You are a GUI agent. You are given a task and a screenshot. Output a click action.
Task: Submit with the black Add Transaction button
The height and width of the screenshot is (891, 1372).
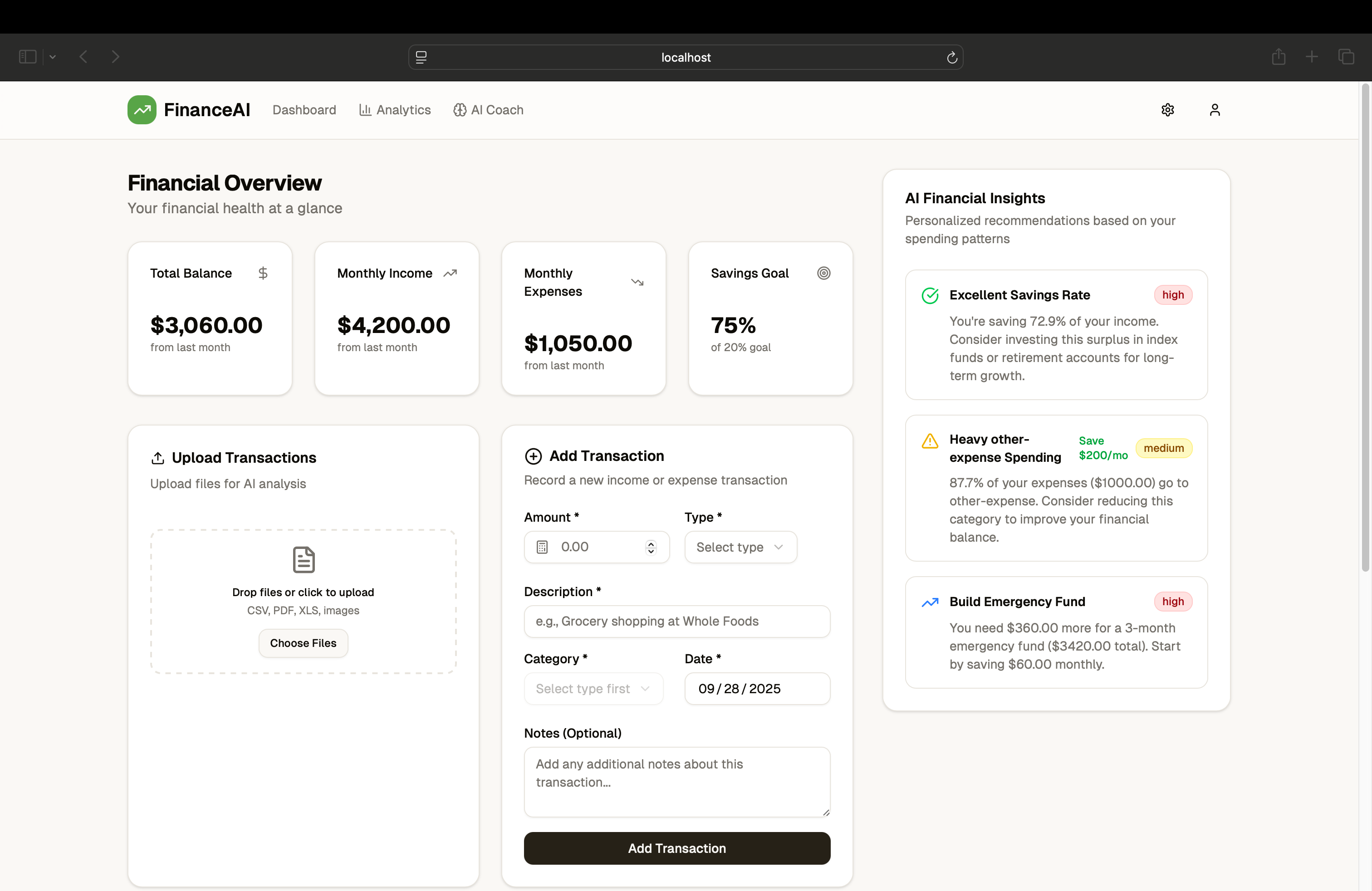(677, 848)
